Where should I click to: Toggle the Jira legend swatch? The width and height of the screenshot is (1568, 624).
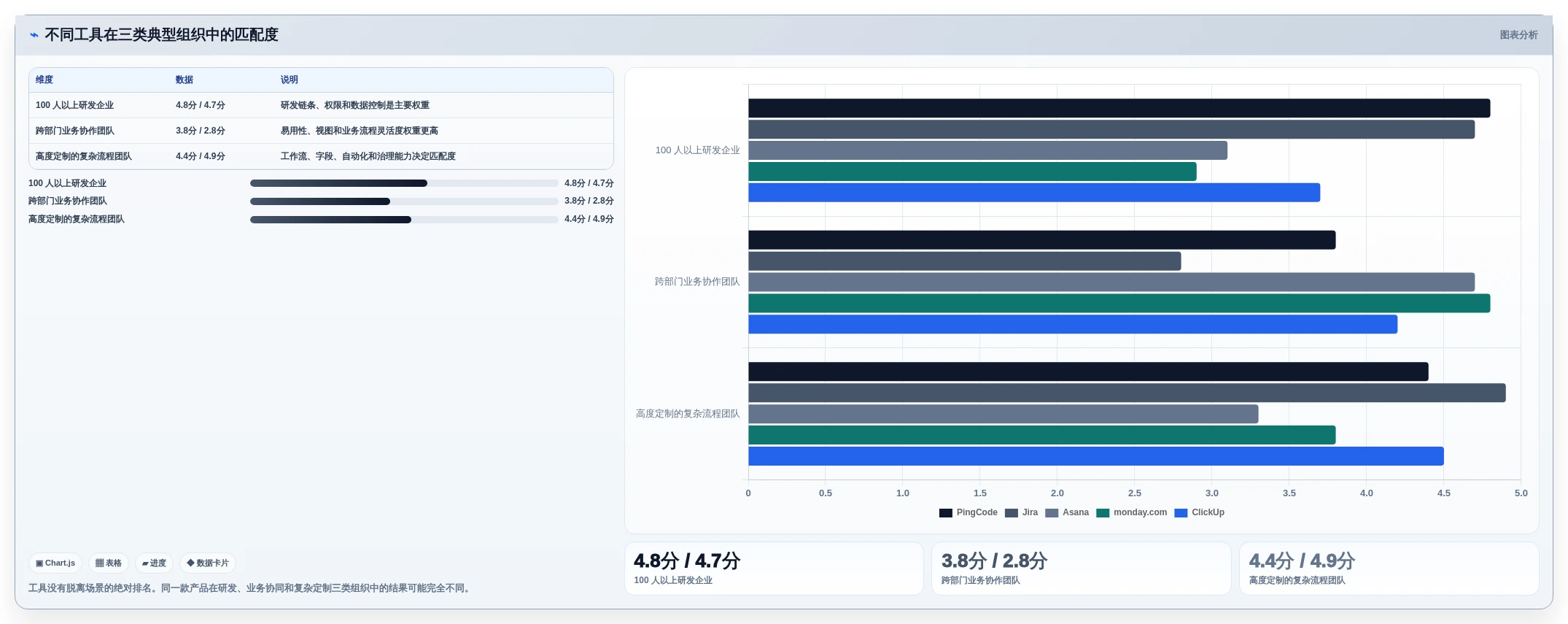(1012, 513)
